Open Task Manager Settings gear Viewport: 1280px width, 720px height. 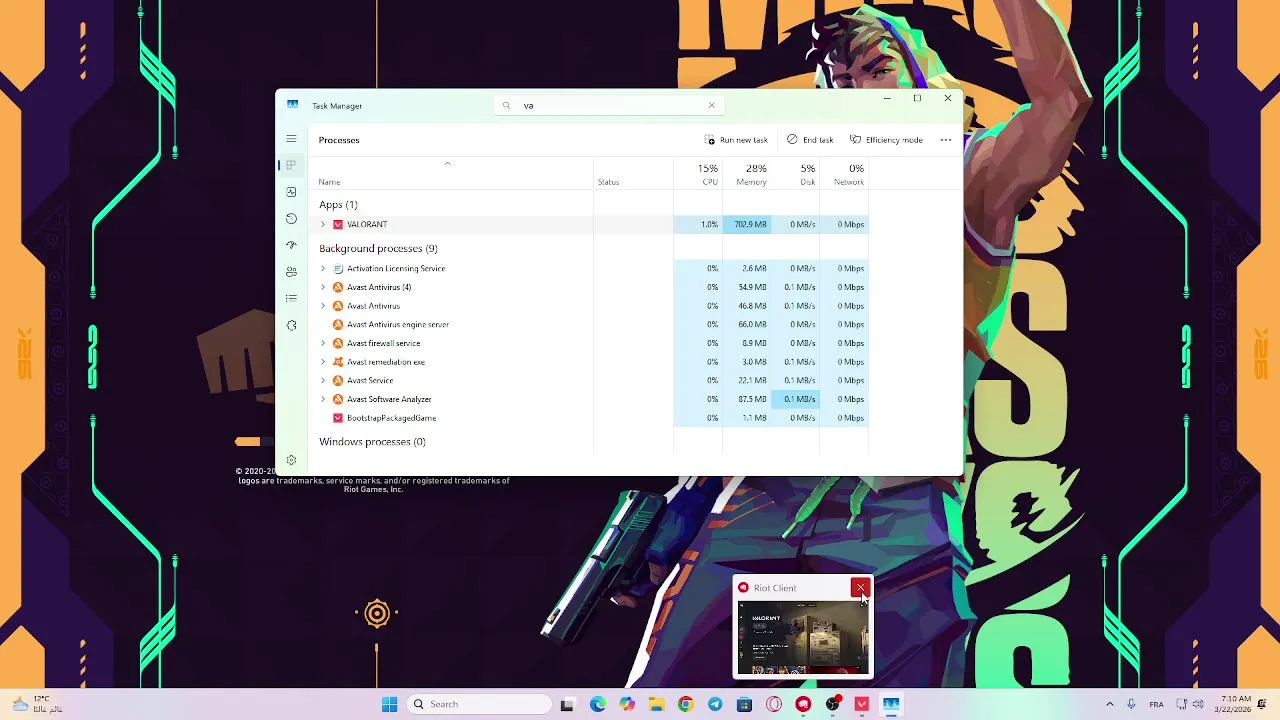tap(291, 460)
